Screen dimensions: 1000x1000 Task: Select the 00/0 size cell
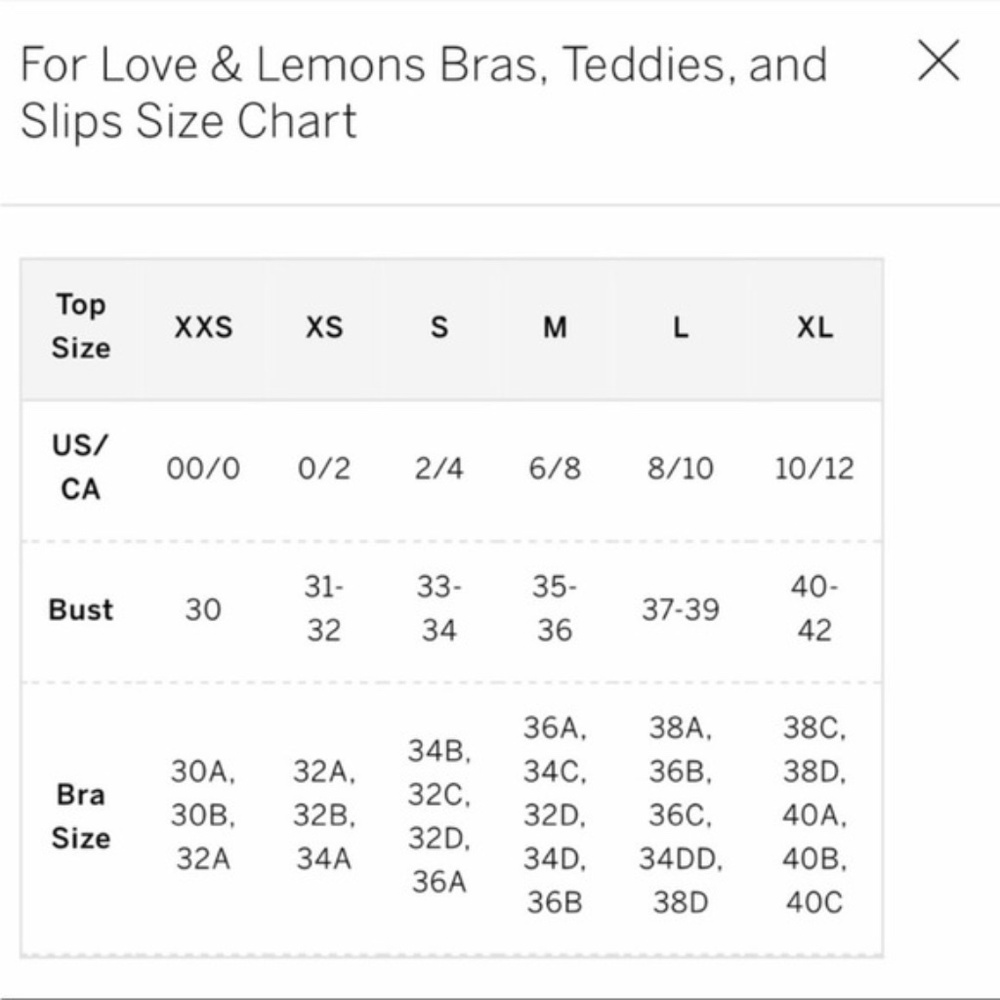pyautogui.click(x=206, y=467)
